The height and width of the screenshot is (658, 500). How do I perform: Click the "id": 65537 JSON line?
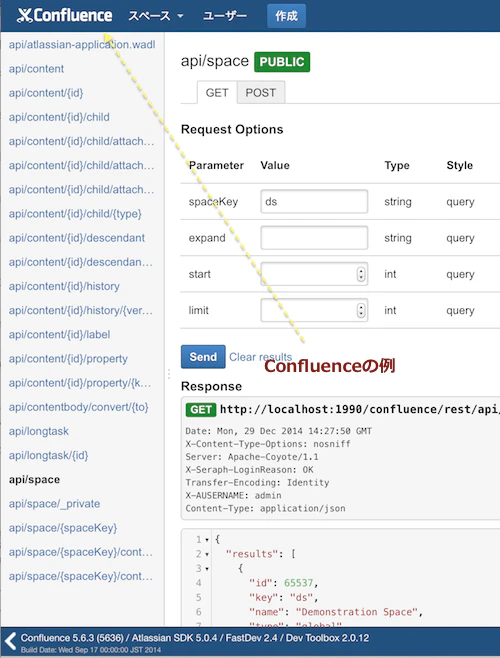coord(283,583)
